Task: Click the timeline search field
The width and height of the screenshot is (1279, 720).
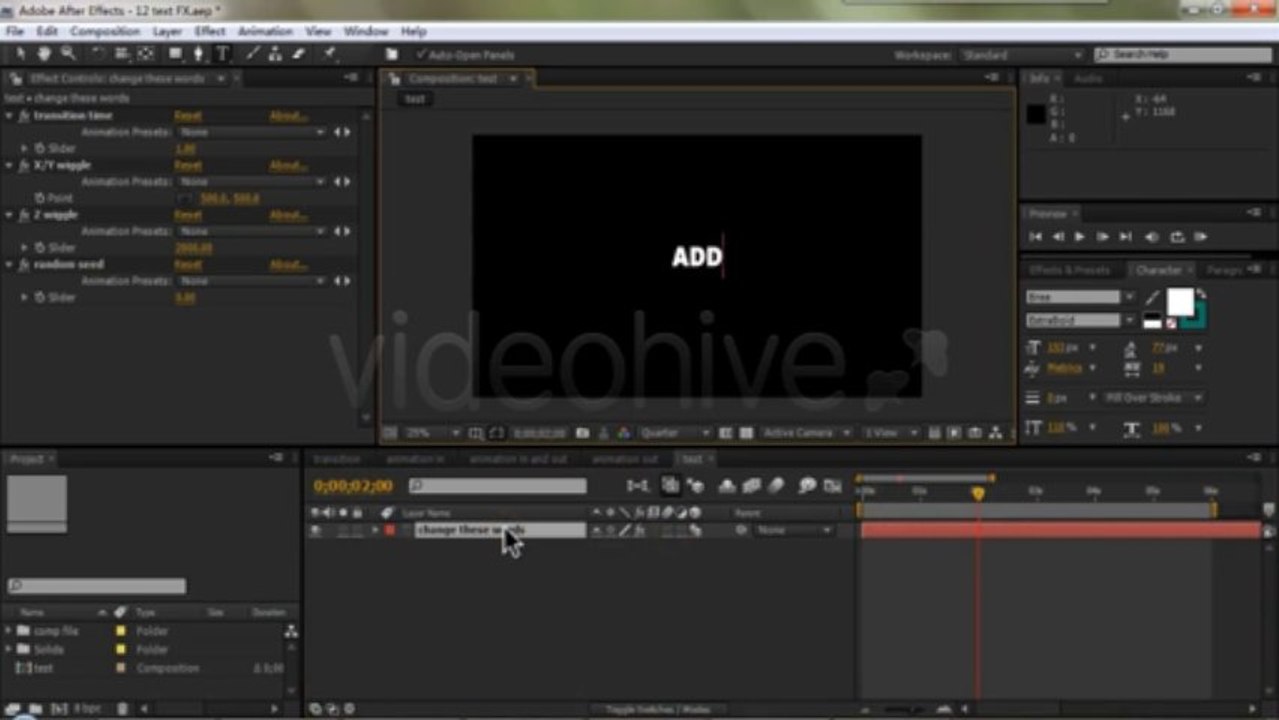Action: click(x=497, y=486)
